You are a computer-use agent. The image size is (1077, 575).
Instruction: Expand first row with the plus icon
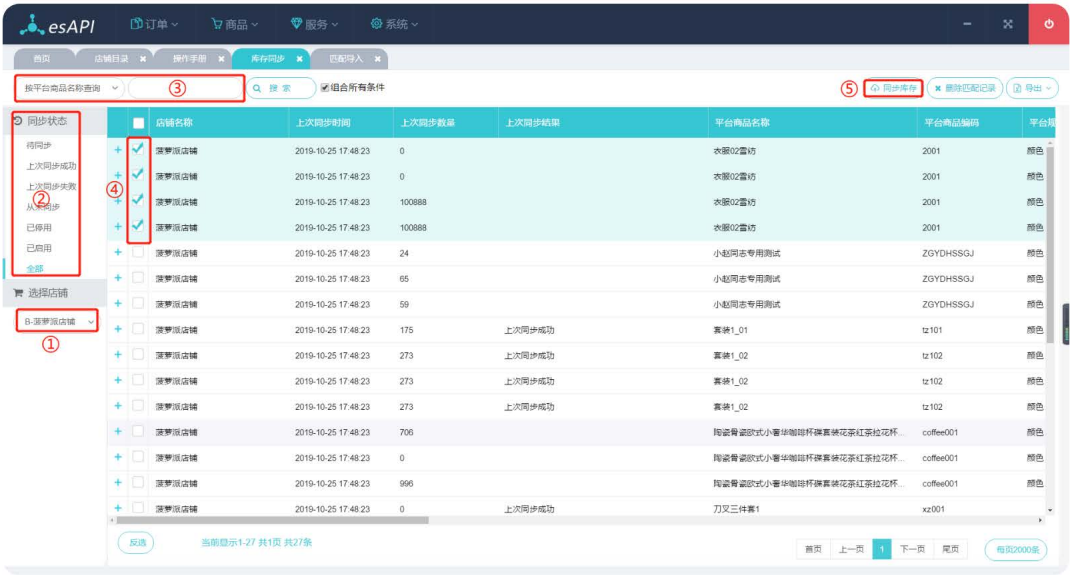pyautogui.click(x=118, y=149)
